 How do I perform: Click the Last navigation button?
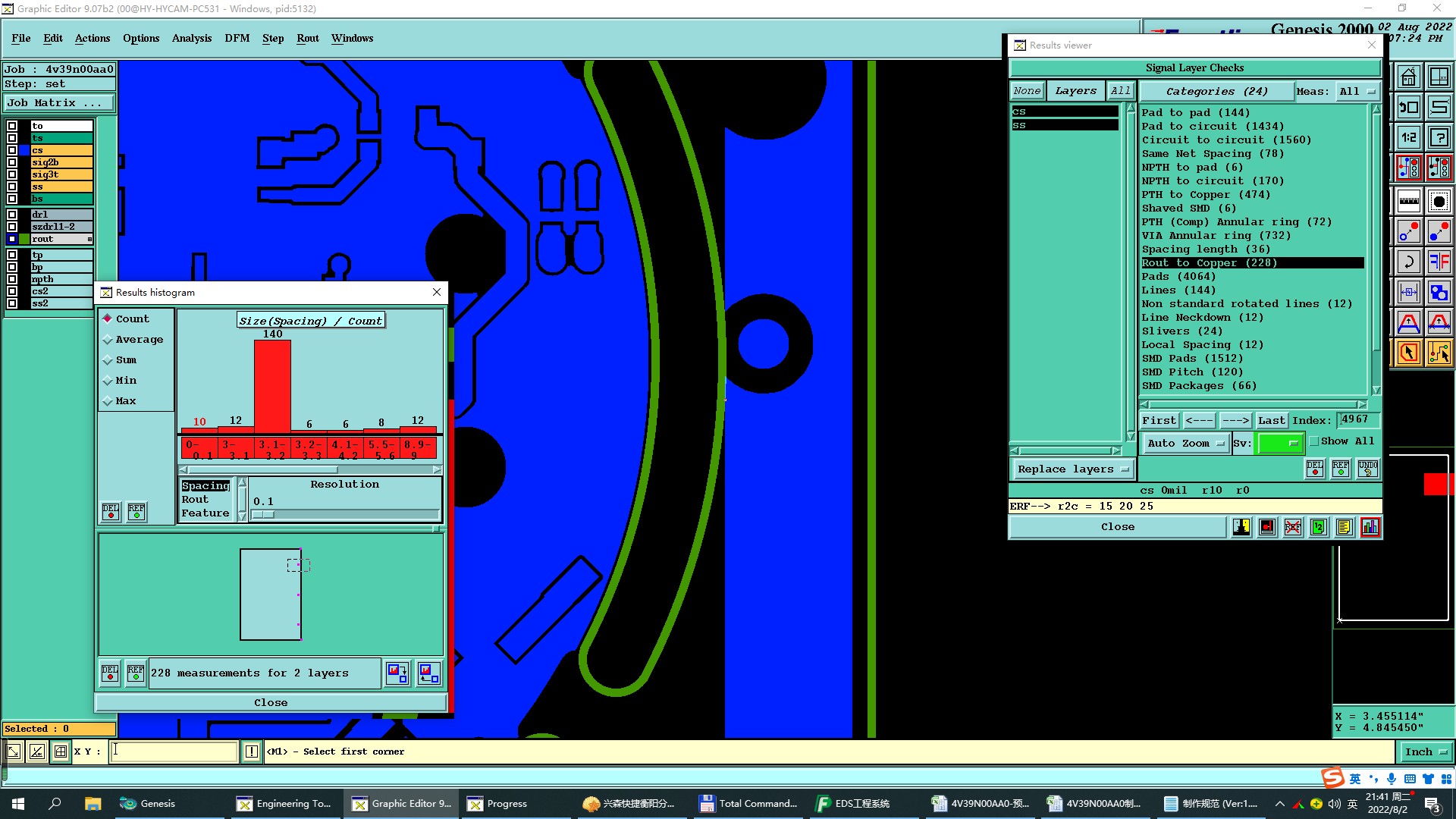coord(1271,420)
